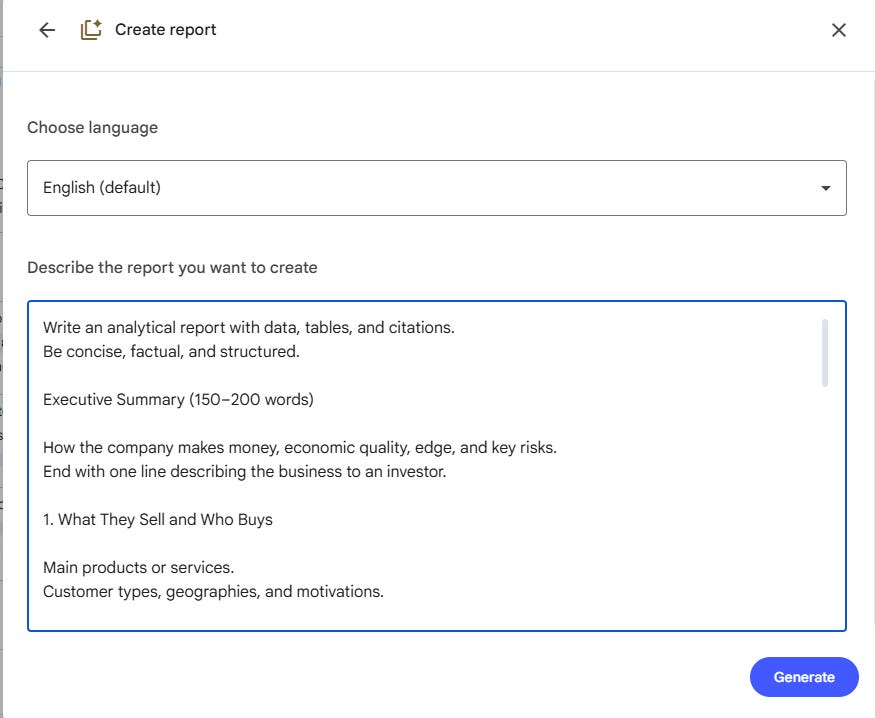Click the dropdown arrow beside English (default)
The height and width of the screenshot is (718, 875).
(x=825, y=188)
